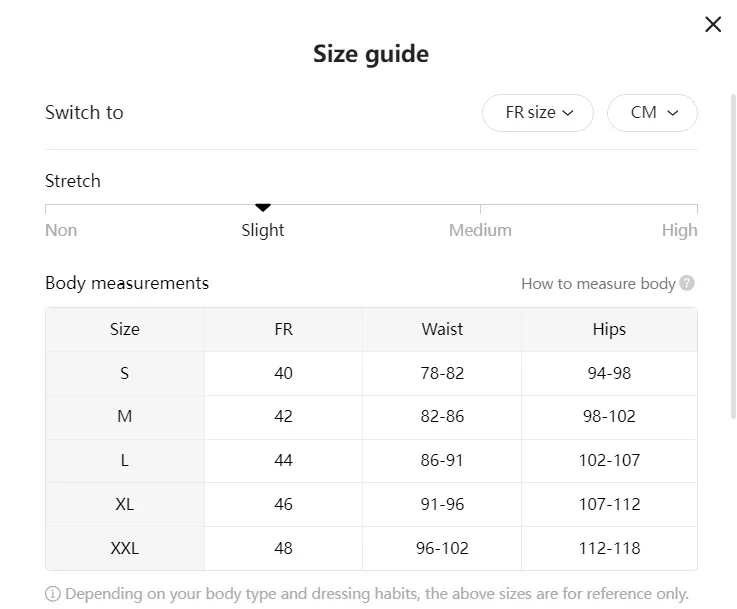Select the Non stretch label
The height and width of the screenshot is (609, 737).
click(61, 230)
